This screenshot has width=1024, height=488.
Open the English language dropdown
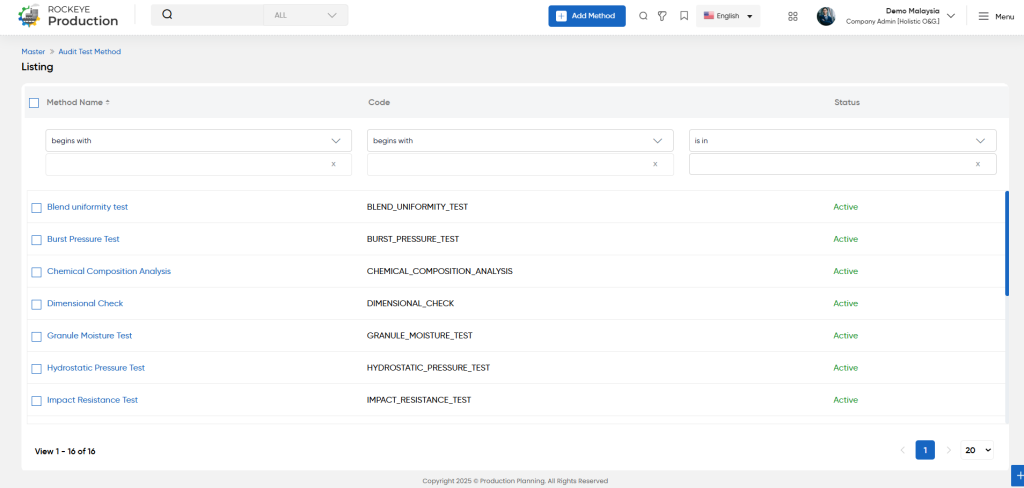point(728,16)
